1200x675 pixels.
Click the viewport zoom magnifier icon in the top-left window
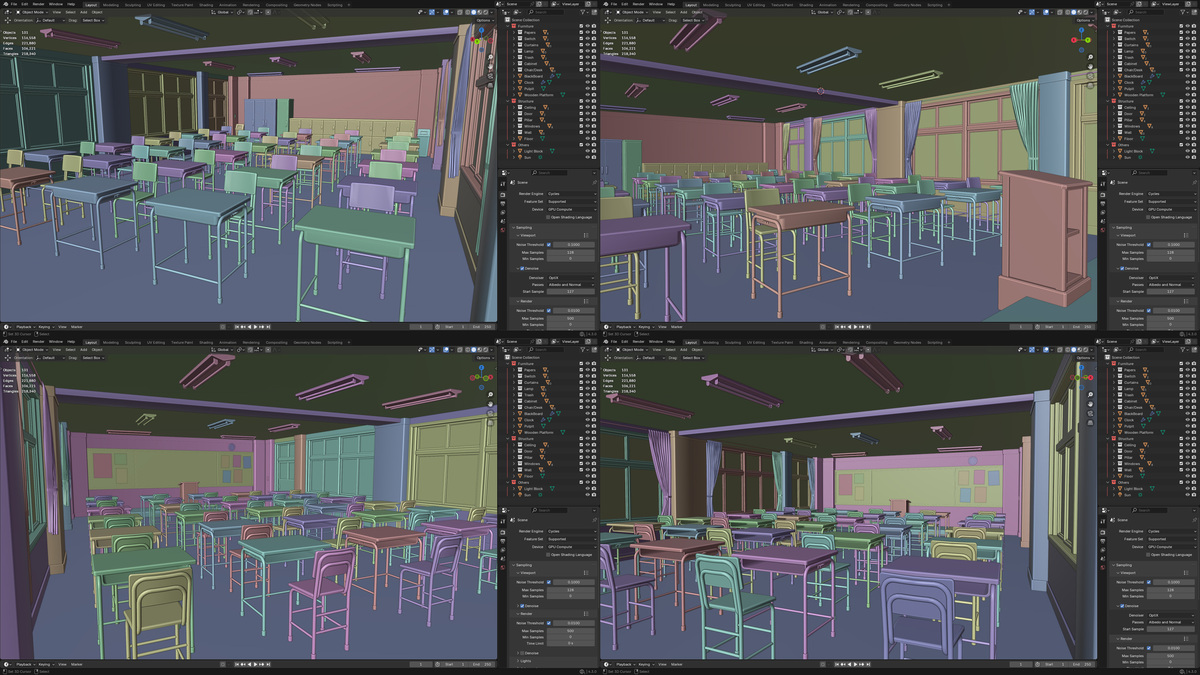click(490, 57)
